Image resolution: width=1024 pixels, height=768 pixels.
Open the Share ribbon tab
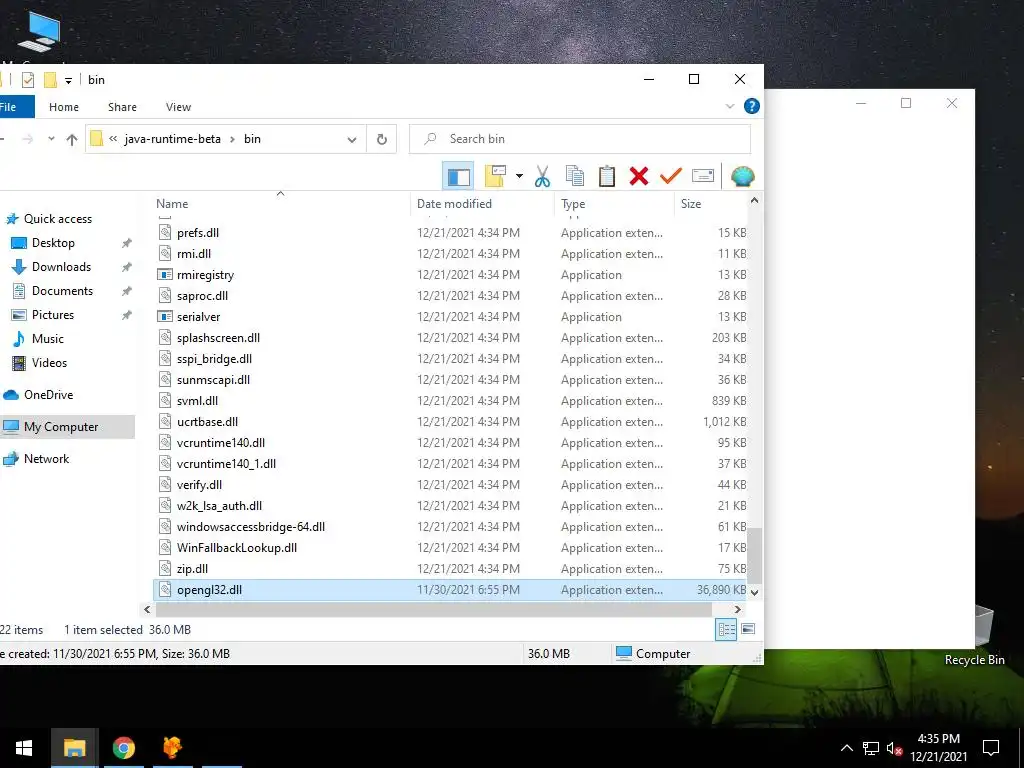122,107
